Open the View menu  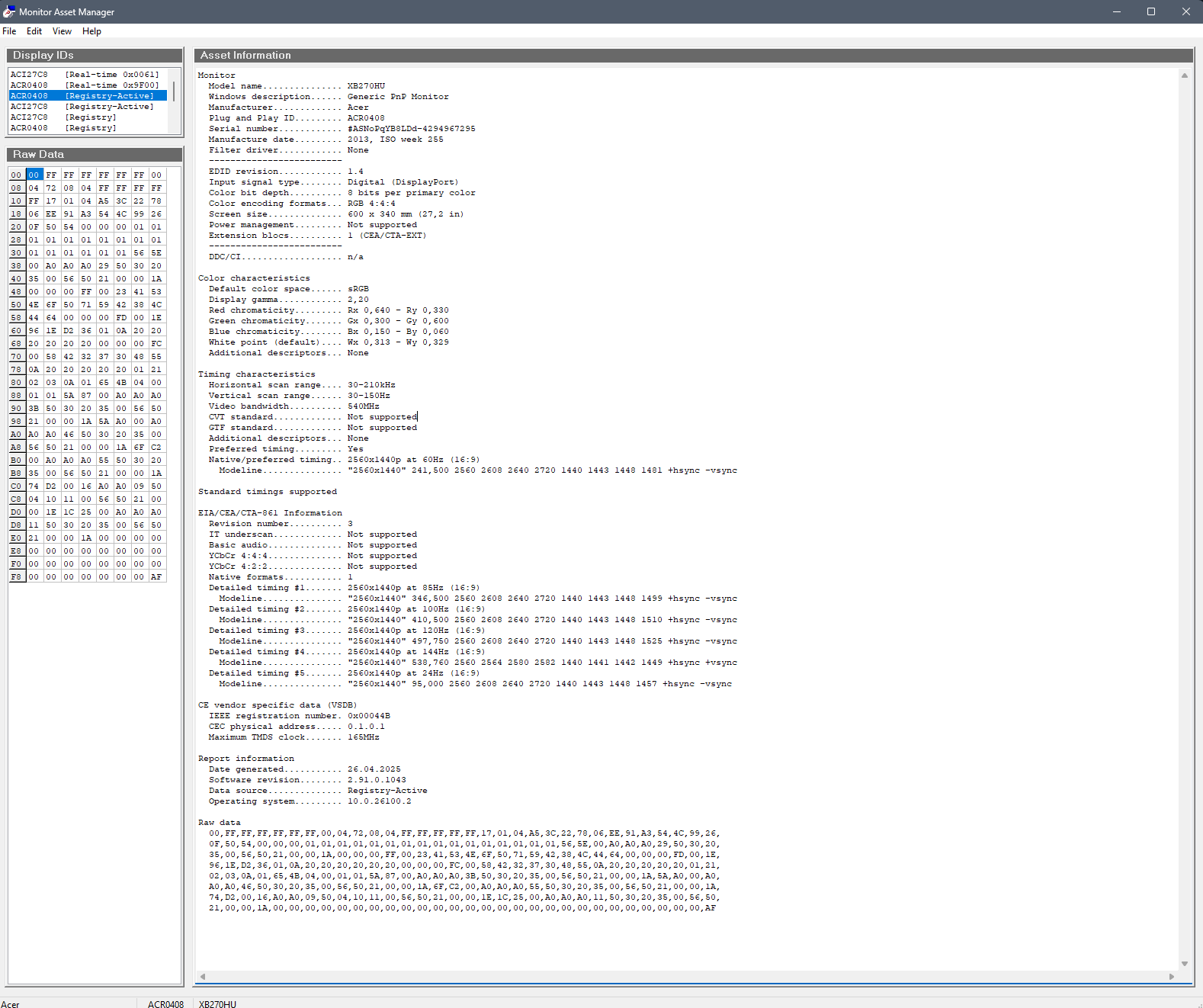click(62, 31)
